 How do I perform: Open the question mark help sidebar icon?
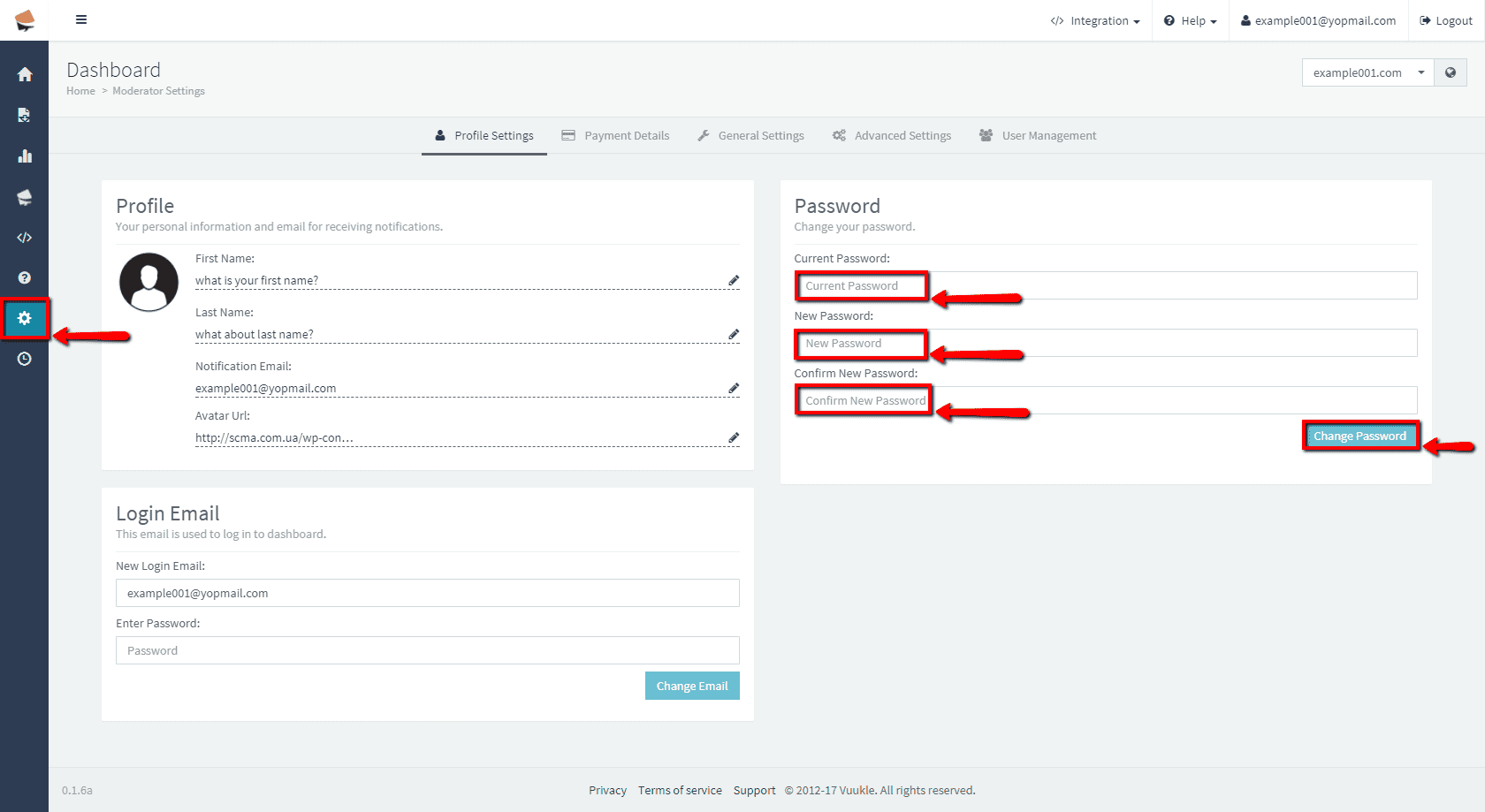pyautogui.click(x=25, y=277)
